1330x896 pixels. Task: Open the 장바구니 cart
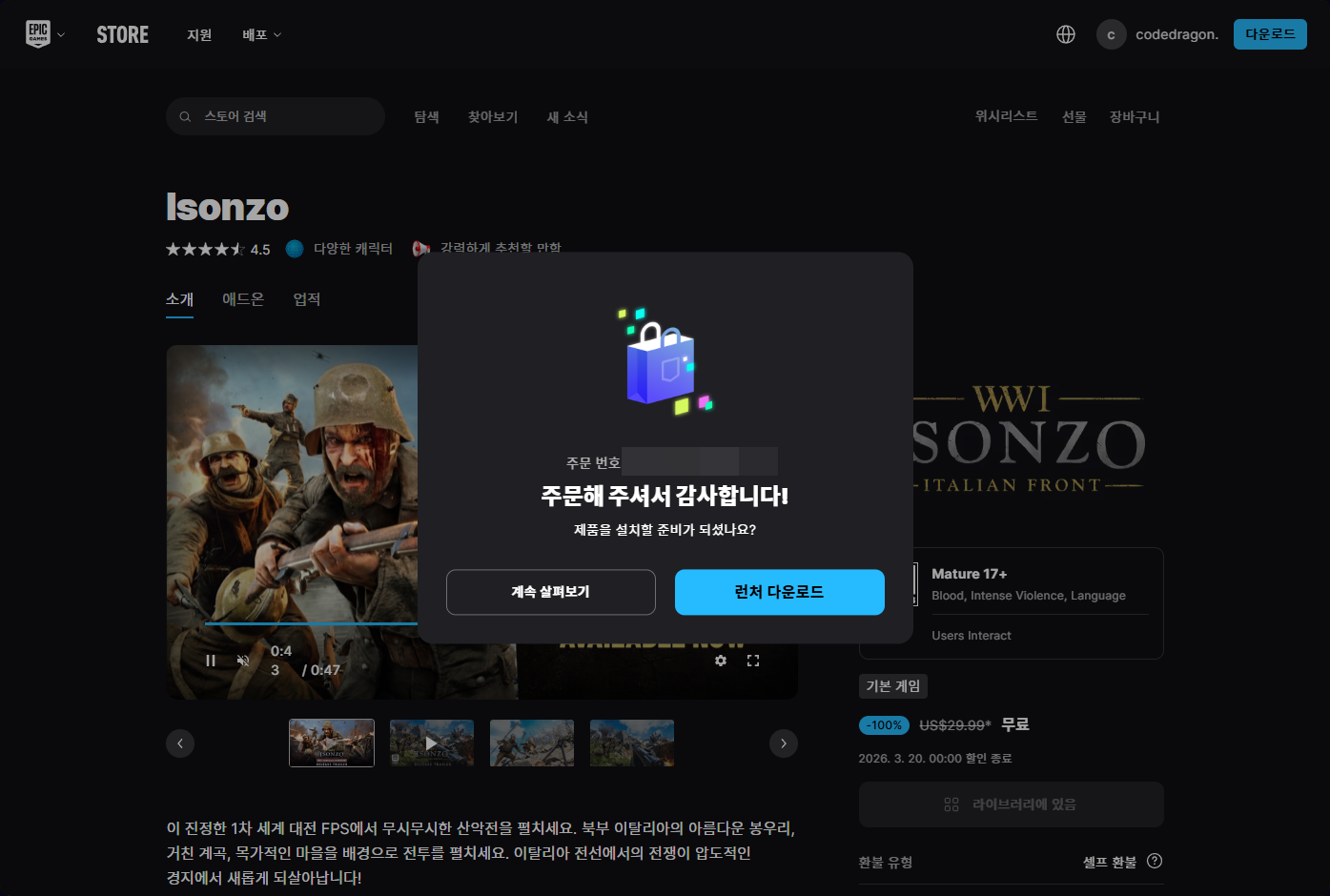coord(1135,116)
